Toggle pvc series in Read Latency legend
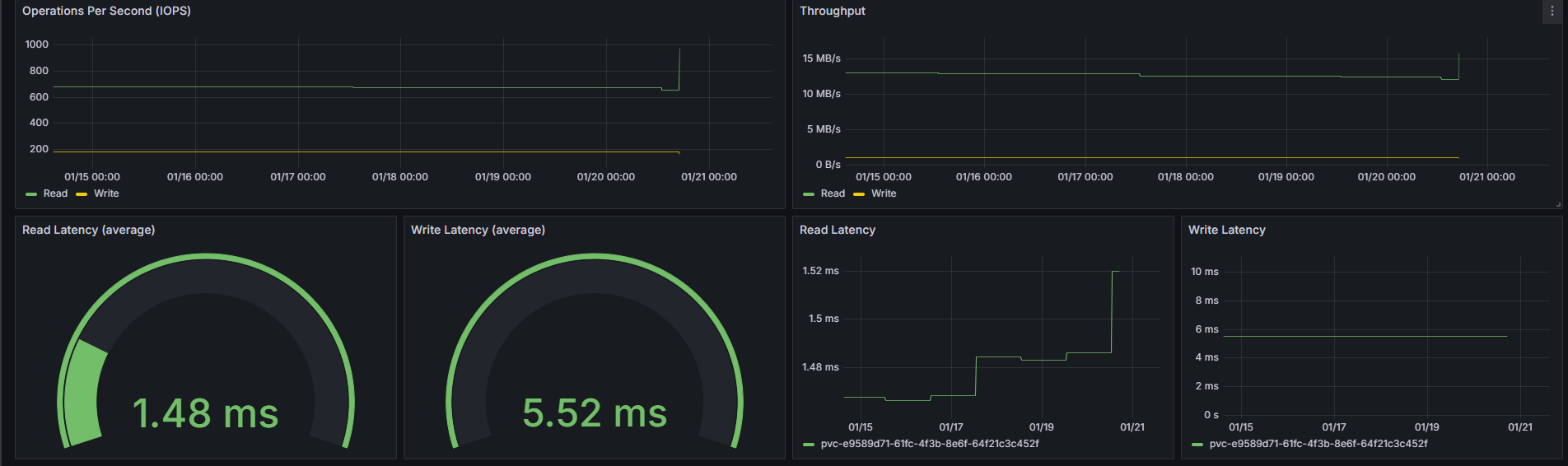The image size is (1568, 466). point(930,444)
